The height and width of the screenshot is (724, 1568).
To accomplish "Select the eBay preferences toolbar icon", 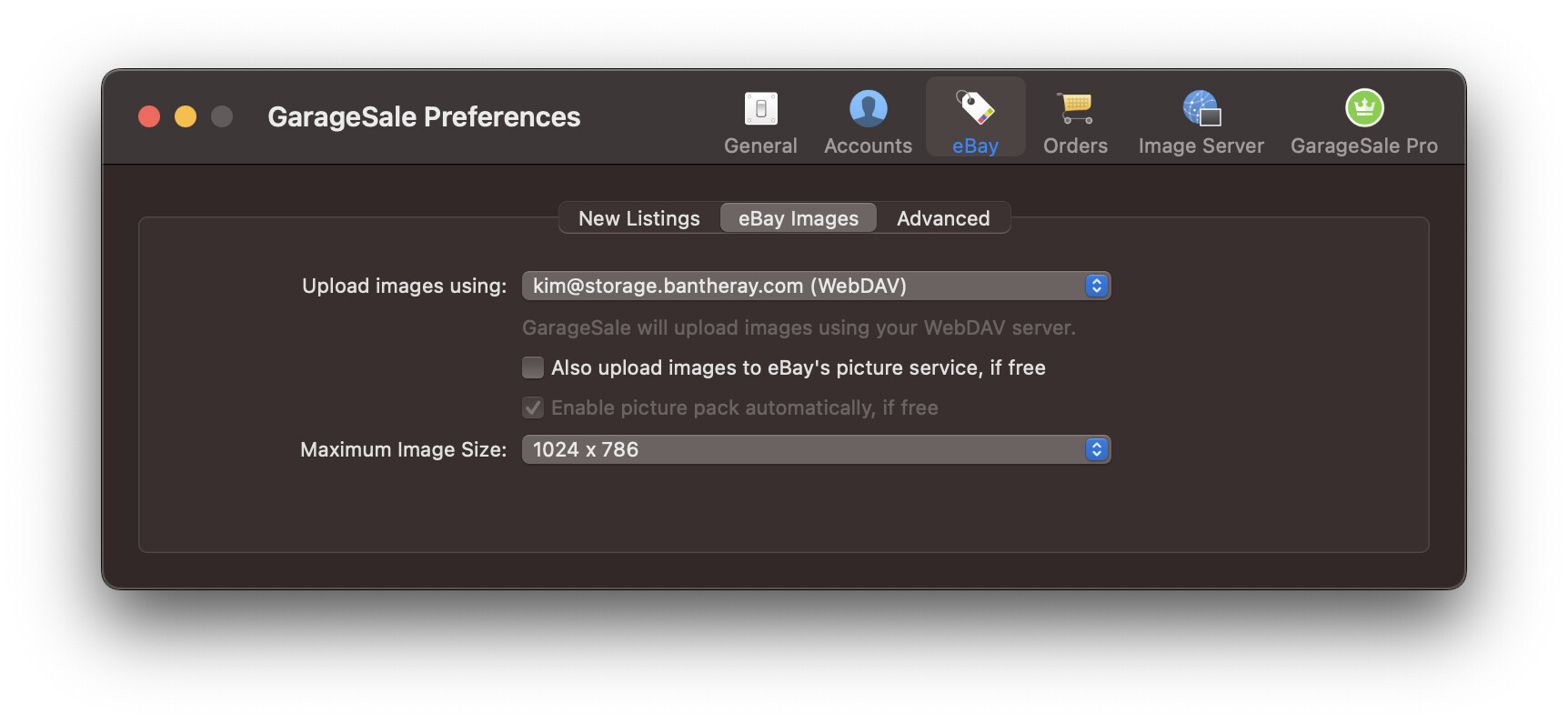I will pos(975,117).
